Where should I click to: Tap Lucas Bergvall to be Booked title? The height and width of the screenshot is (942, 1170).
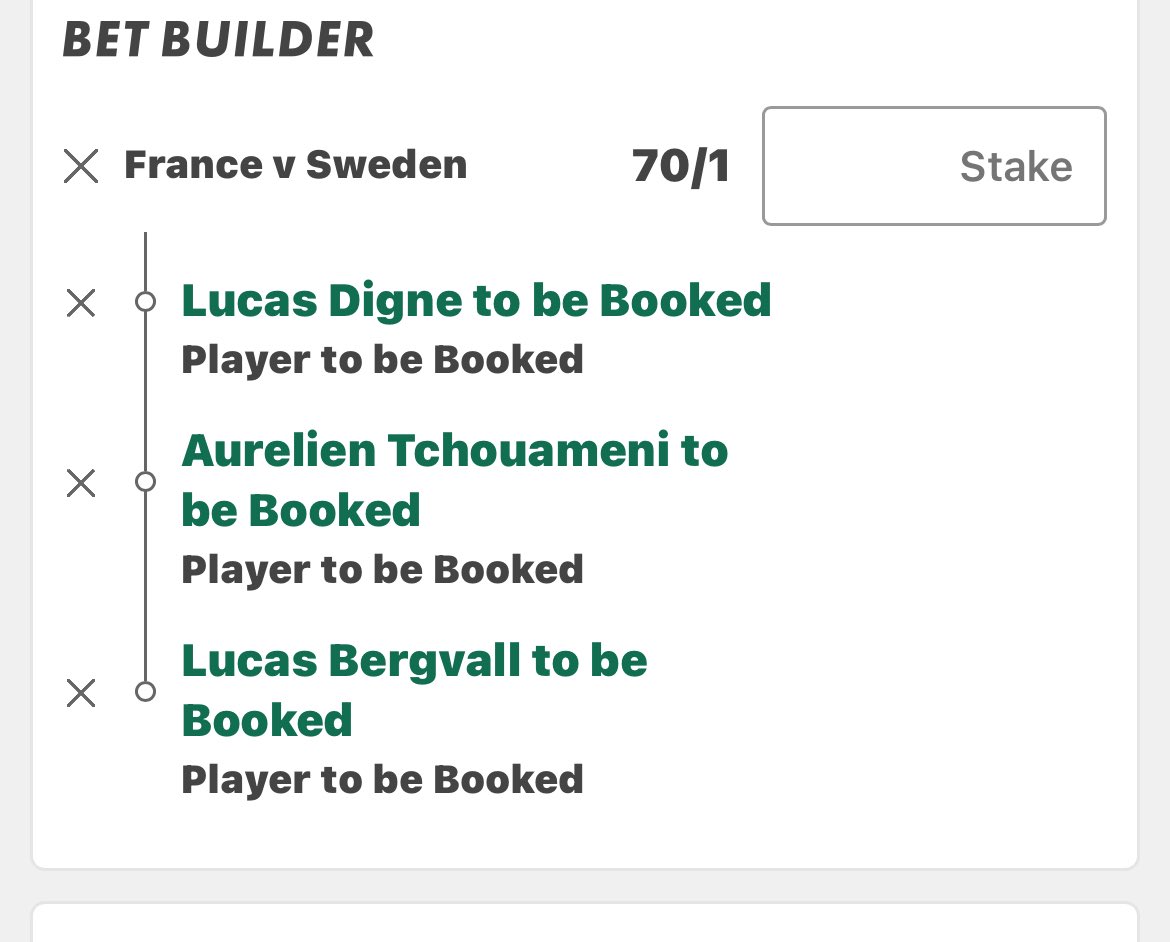(x=414, y=690)
